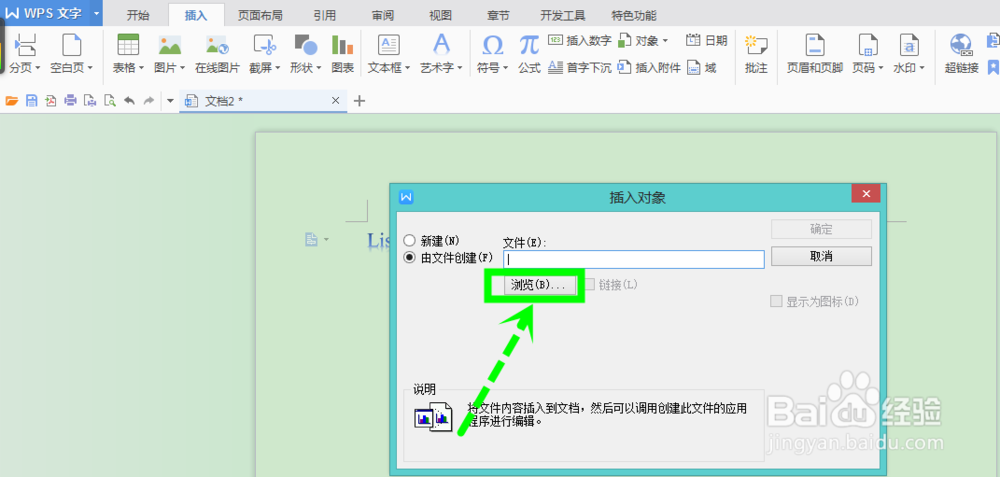Open the 章节 ribbon tab
Viewport: 1000px width, 477px height.
tap(497, 15)
